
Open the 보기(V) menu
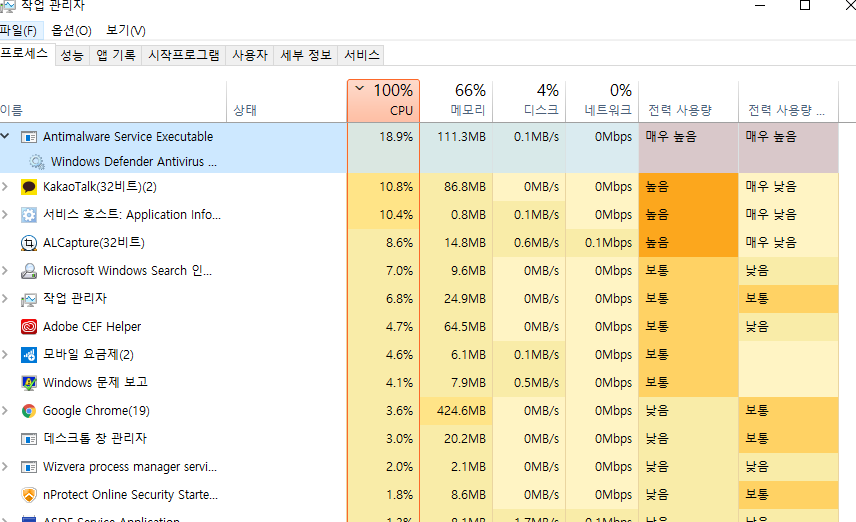126,31
